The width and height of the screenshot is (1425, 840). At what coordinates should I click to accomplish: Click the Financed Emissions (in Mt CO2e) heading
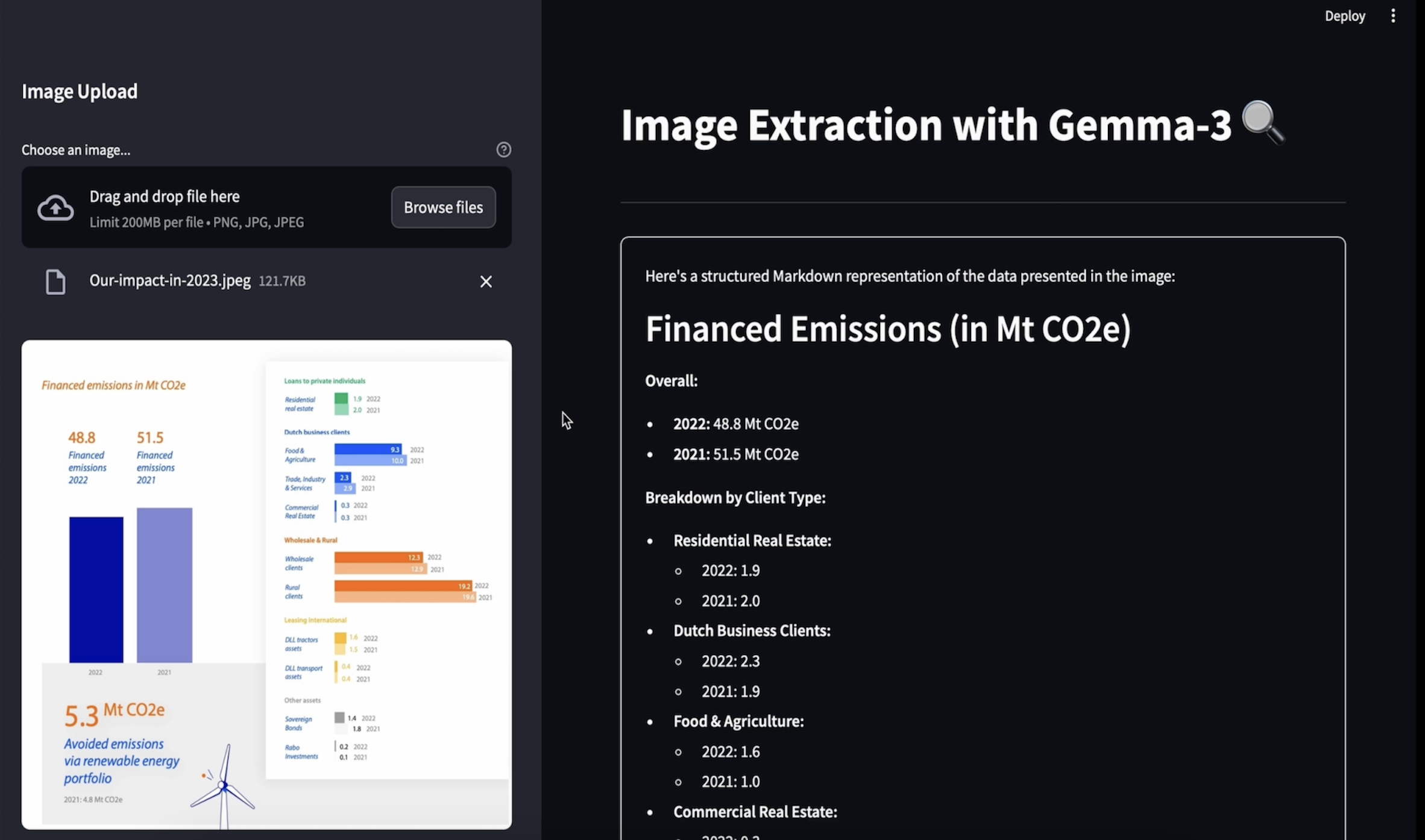coord(887,329)
